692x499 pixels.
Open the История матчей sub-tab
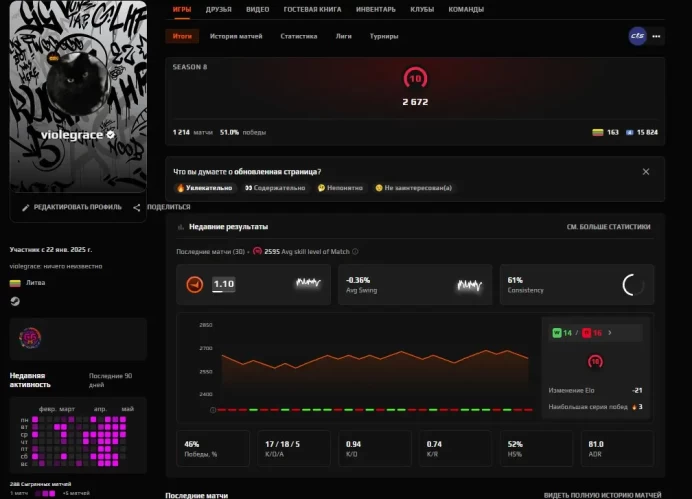tap(236, 36)
